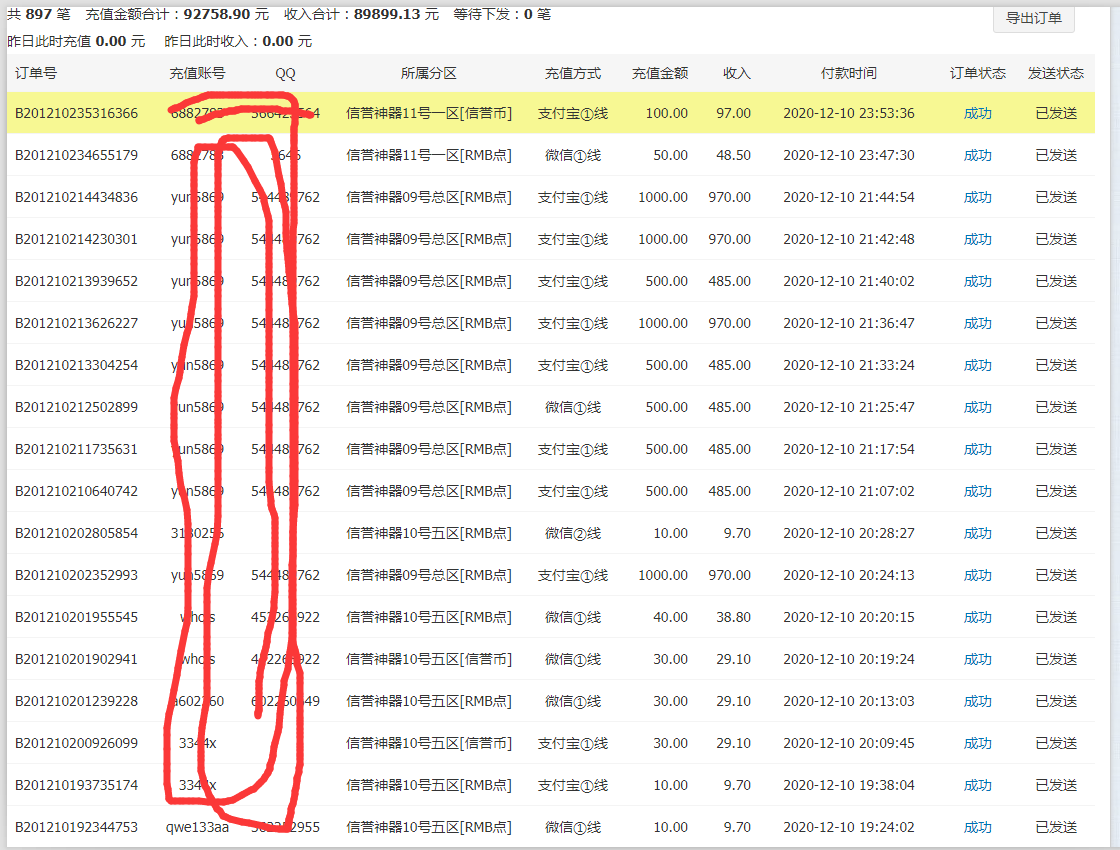Click the 已发送 status of the first row
The width and height of the screenshot is (1120, 850).
click(x=1055, y=113)
